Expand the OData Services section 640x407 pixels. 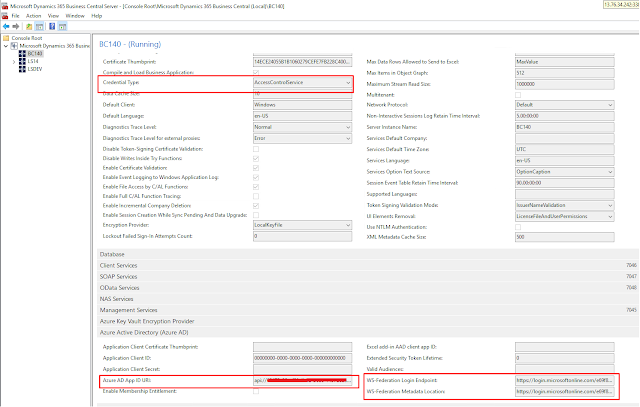[368, 288]
